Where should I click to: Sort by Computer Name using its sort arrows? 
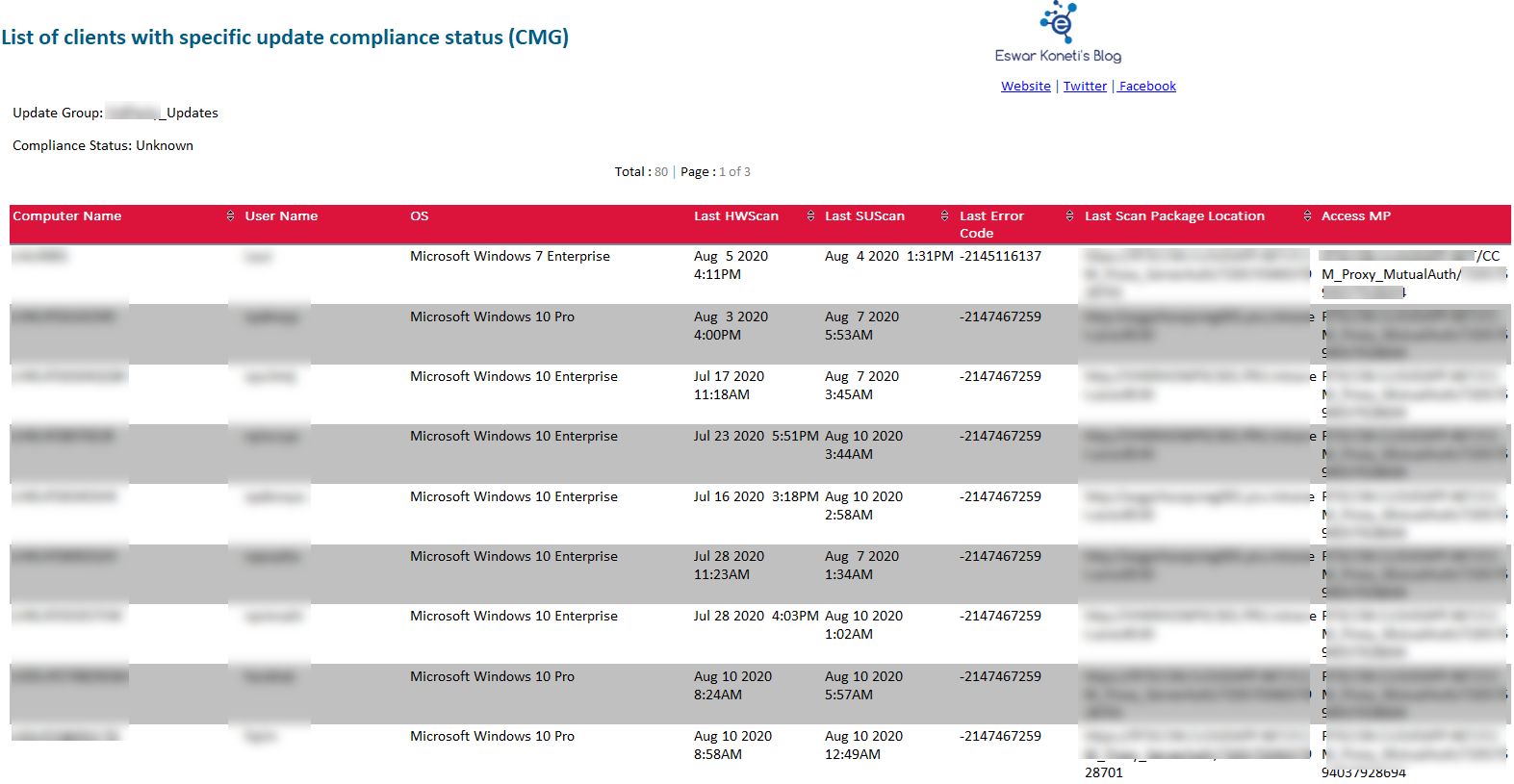click(x=230, y=216)
